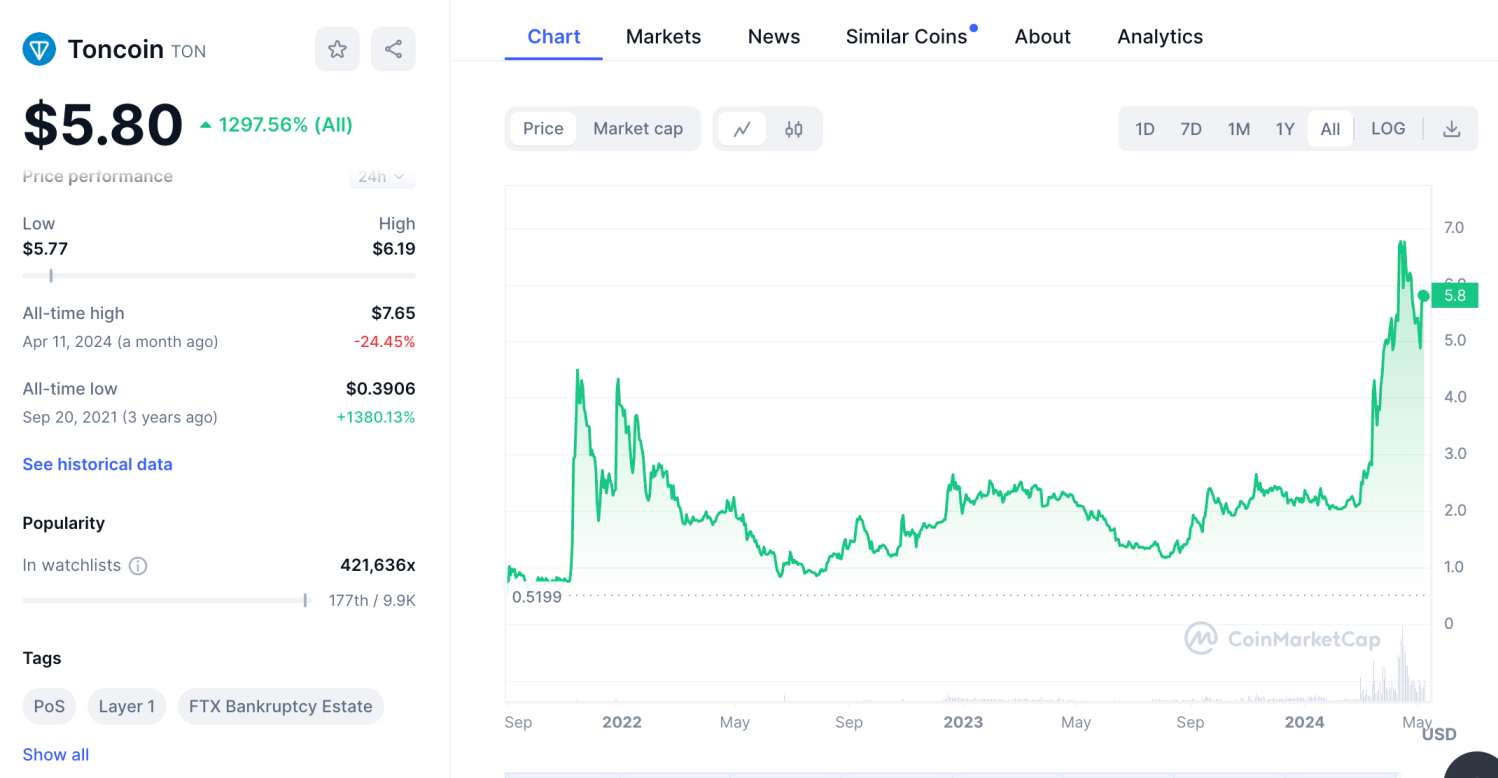
Task: Switch to line chart icon
Action: point(742,129)
